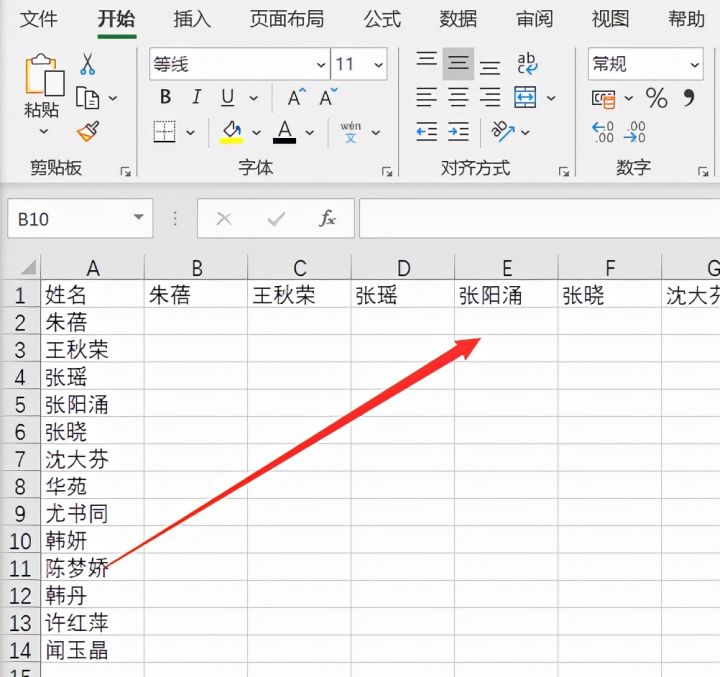Screen dimensions: 720x677
Task: Apply black font color
Action: (x=285, y=132)
